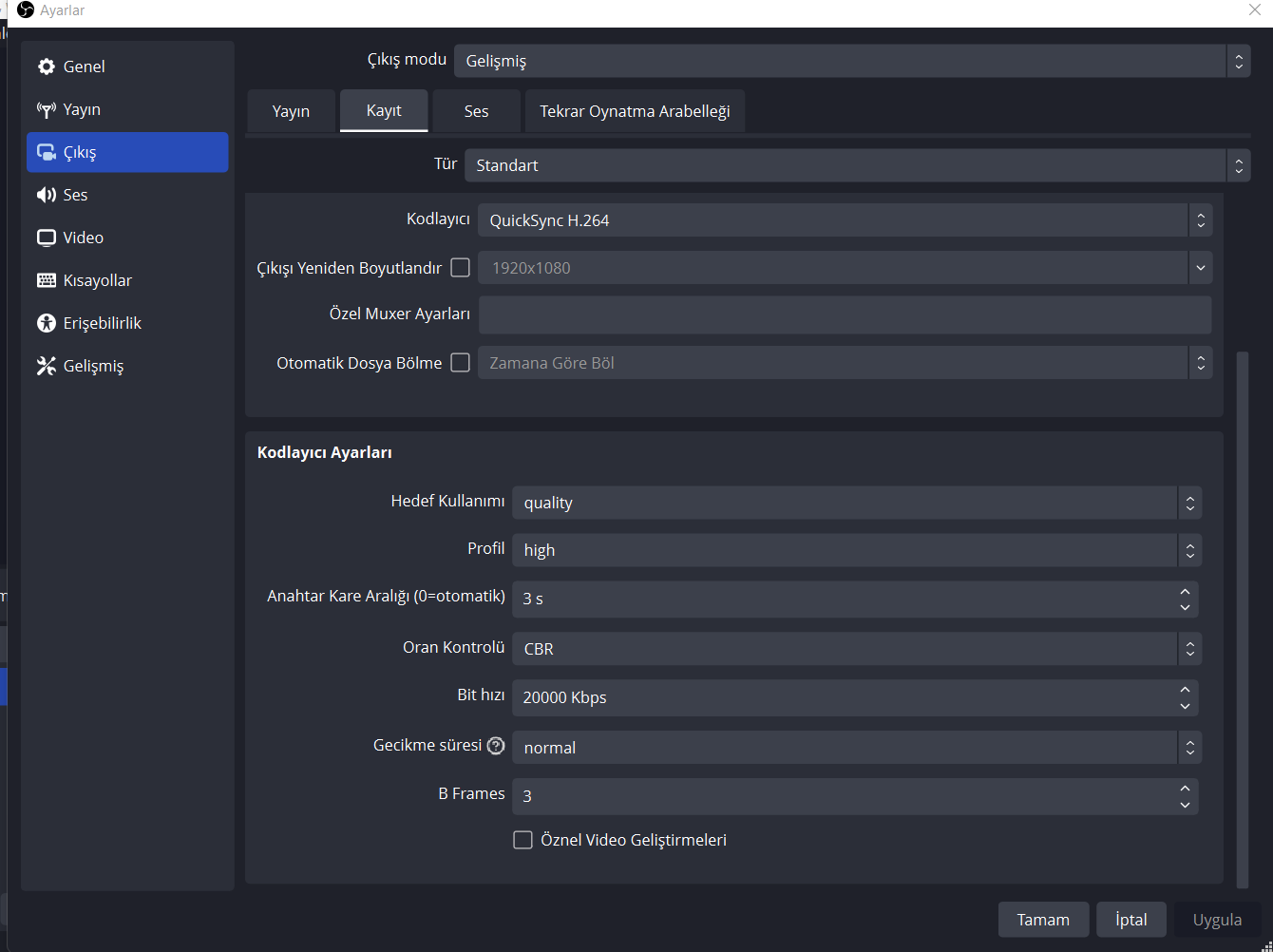This screenshot has width=1273, height=952.
Task: Switch to the Ses output tab
Action: click(x=477, y=111)
